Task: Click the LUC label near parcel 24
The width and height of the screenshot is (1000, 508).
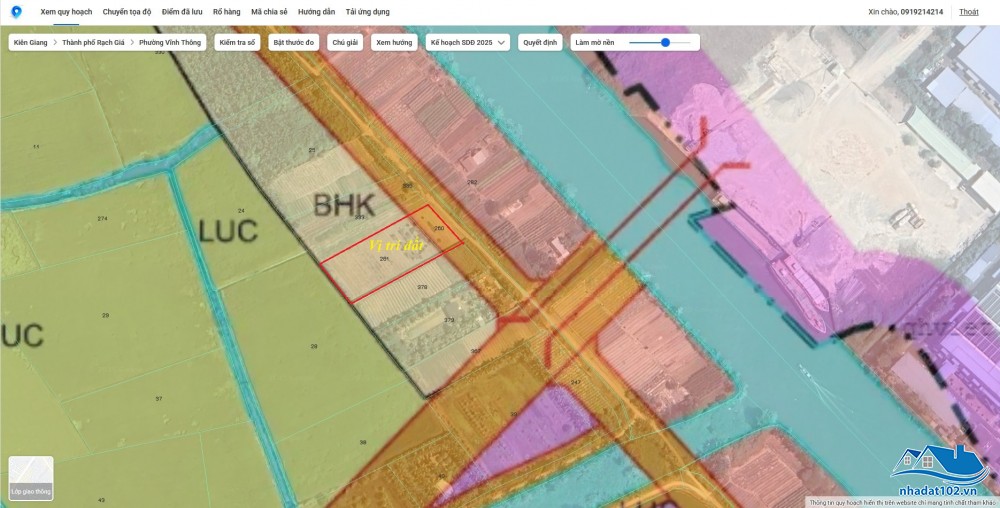Action: coord(228,231)
